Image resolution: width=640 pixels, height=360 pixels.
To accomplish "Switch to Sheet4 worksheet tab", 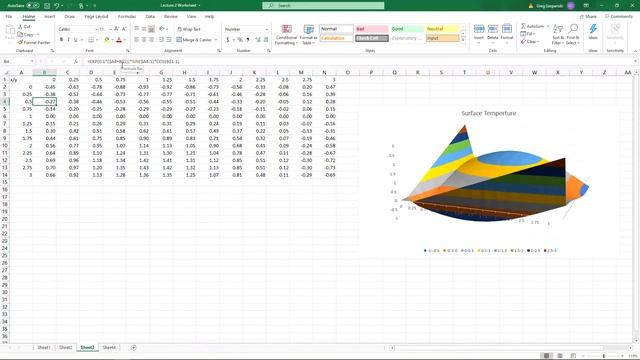I will point(109,348).
